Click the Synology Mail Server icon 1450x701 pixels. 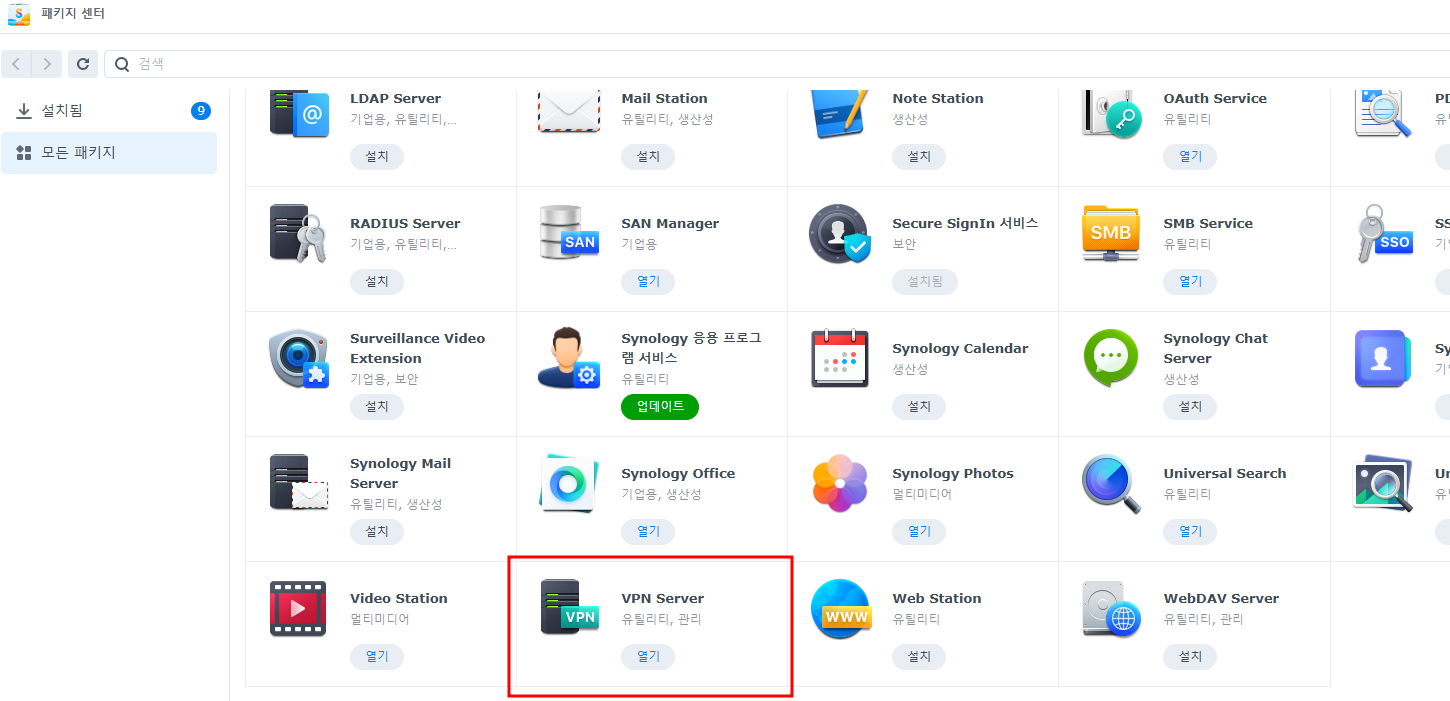(x=298, y=484)
